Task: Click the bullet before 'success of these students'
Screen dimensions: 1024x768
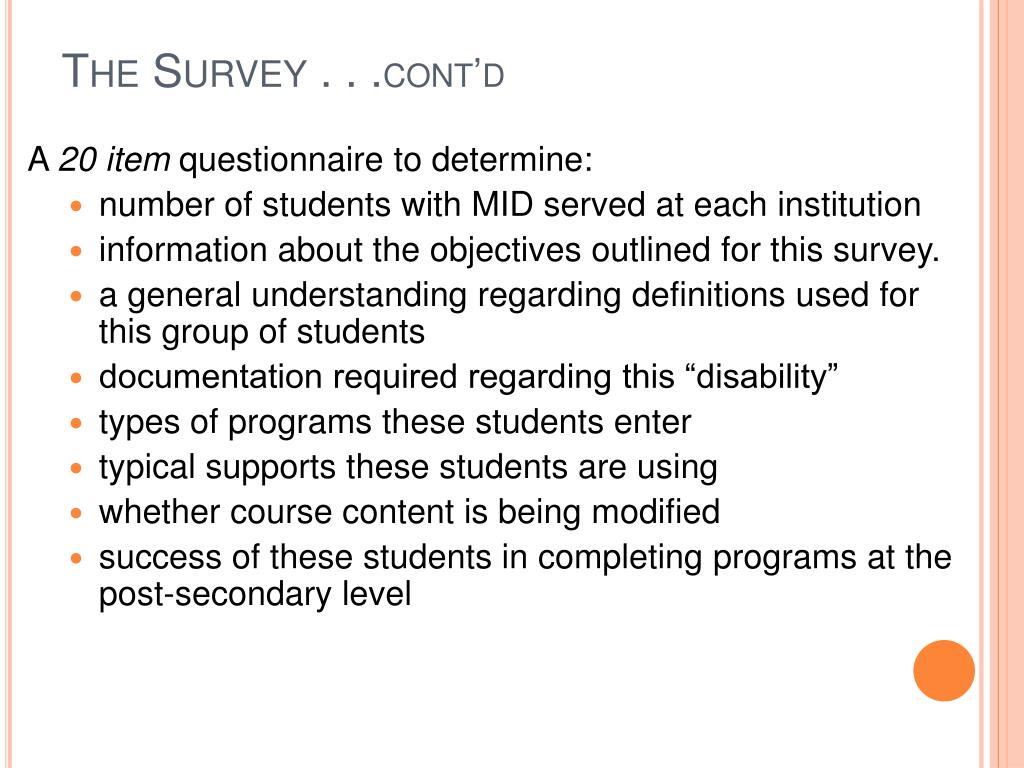Action: [x=76, y=558]
